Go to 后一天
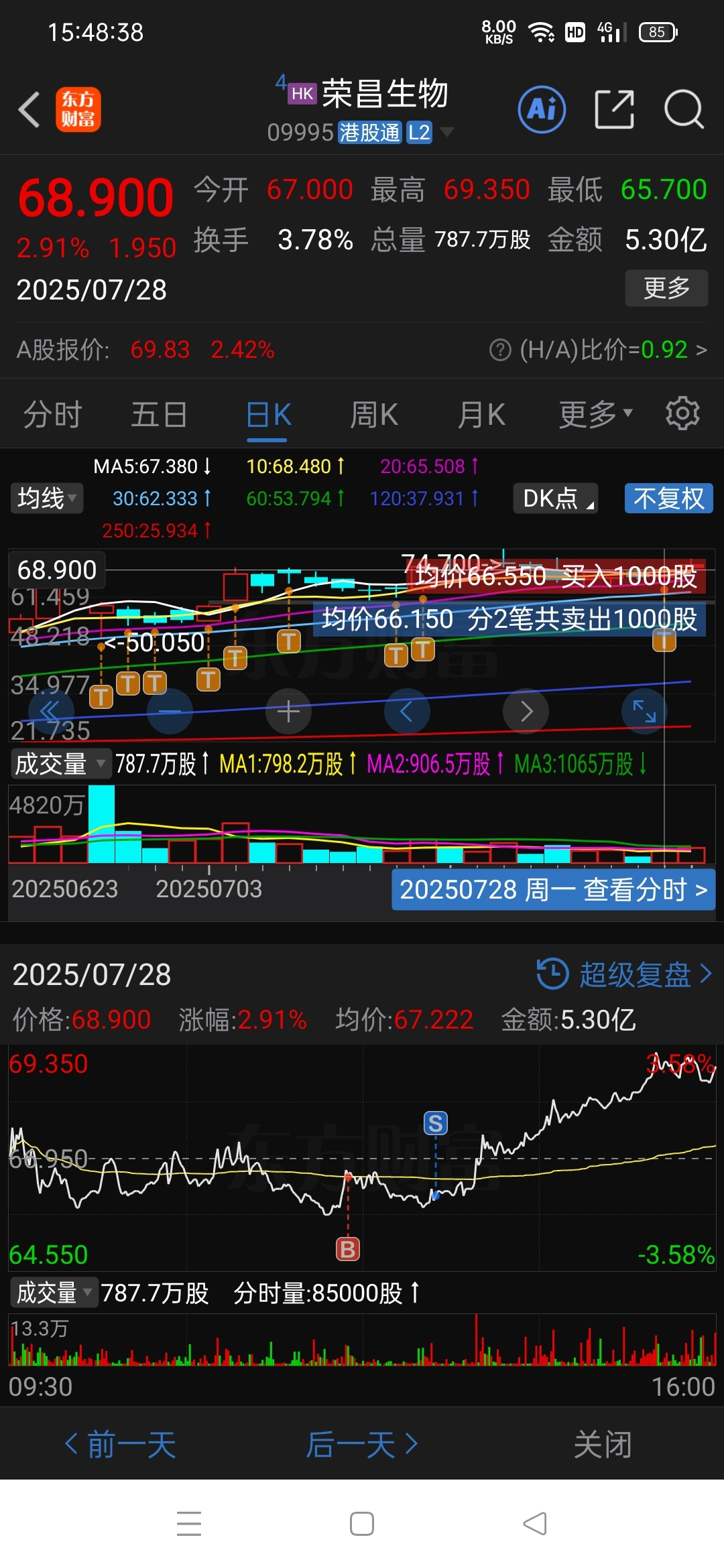Screen dimensions: 724x1568 (362, 1444)
